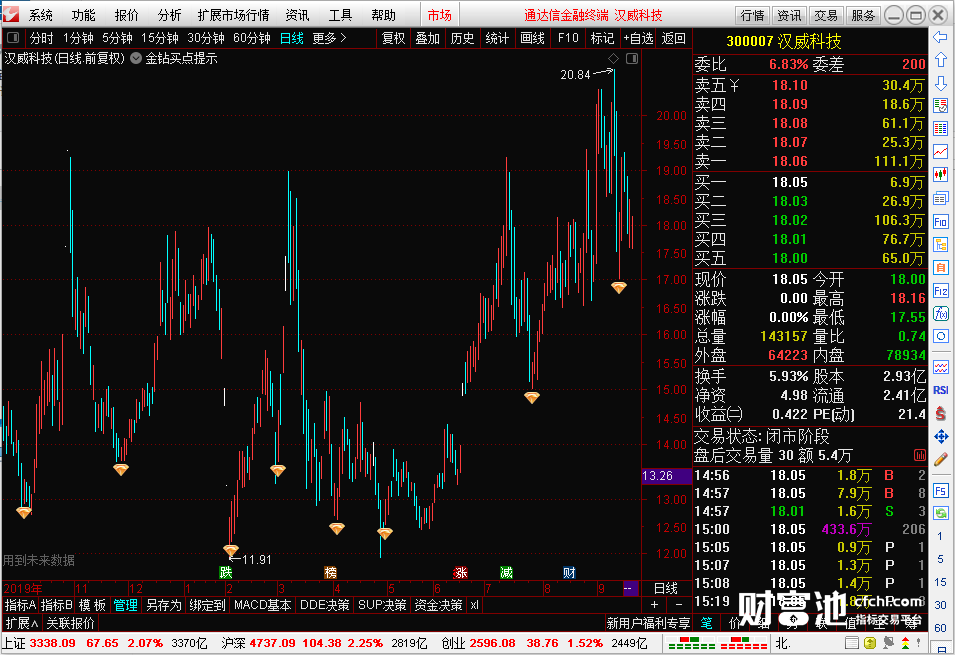The image size is (955, 655).
Task: Select the pencil drawing icon
Action: point(940,459)
